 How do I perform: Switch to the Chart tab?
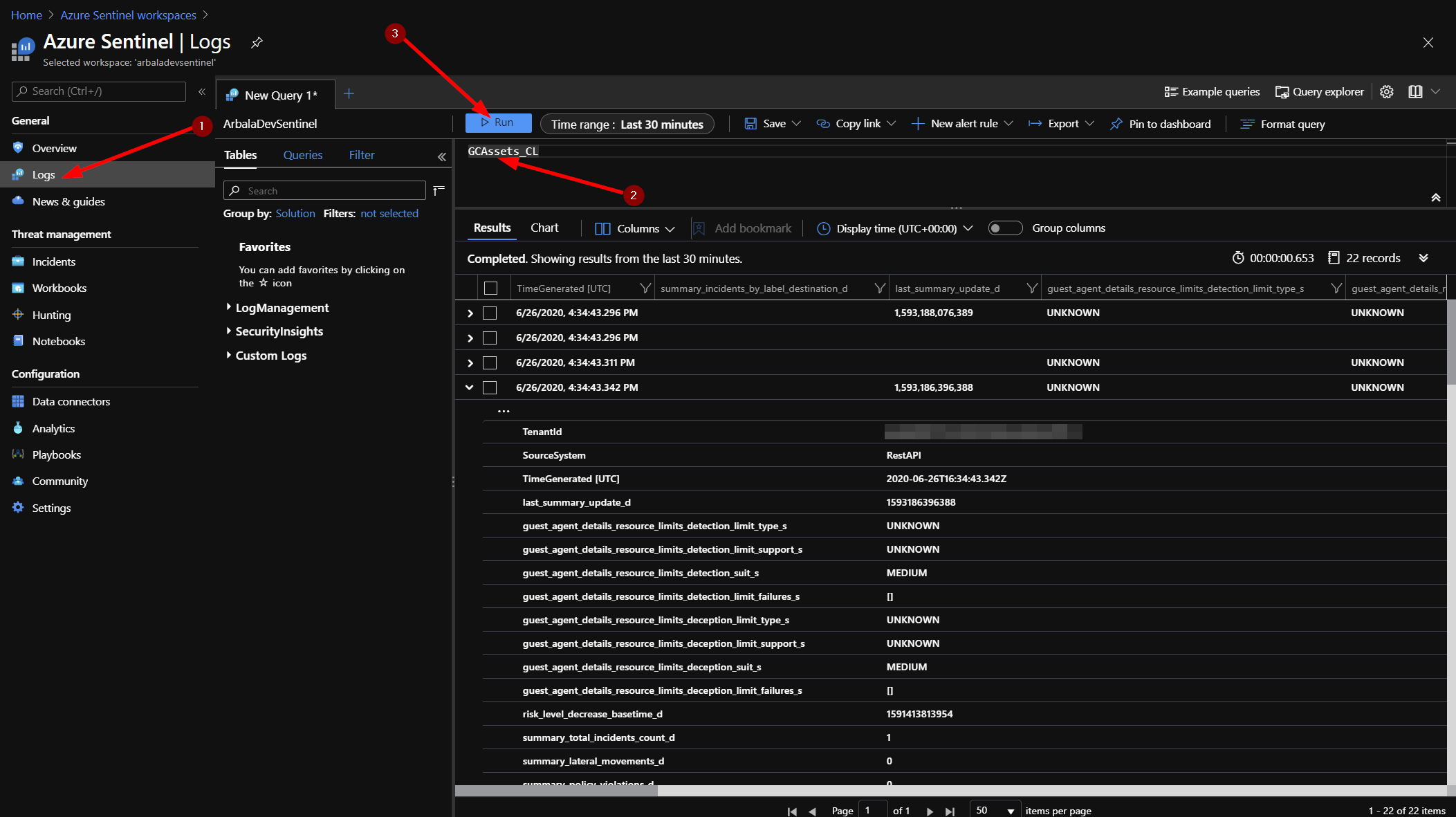click(544, 228)
